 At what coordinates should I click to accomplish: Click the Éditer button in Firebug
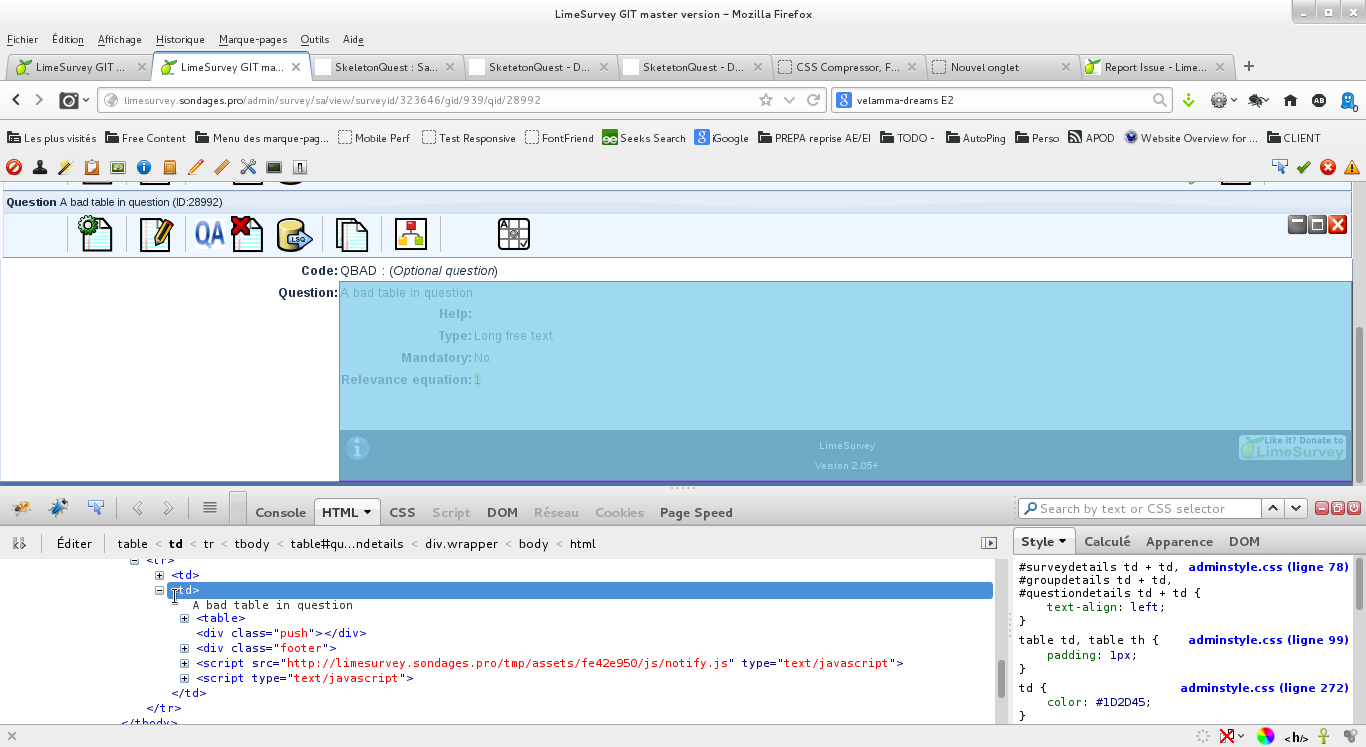point(74,543)
